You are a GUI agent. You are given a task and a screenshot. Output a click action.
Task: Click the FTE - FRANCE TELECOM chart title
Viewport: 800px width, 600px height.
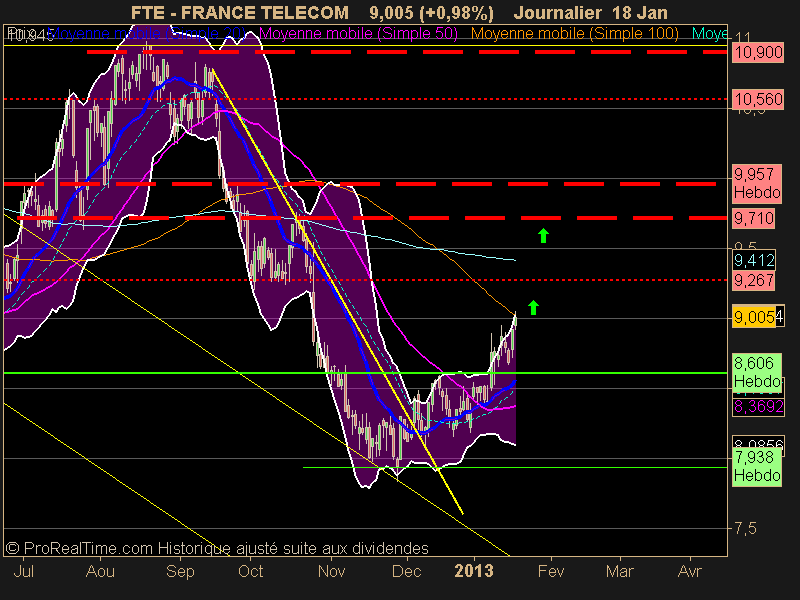(x=240, y=12)
